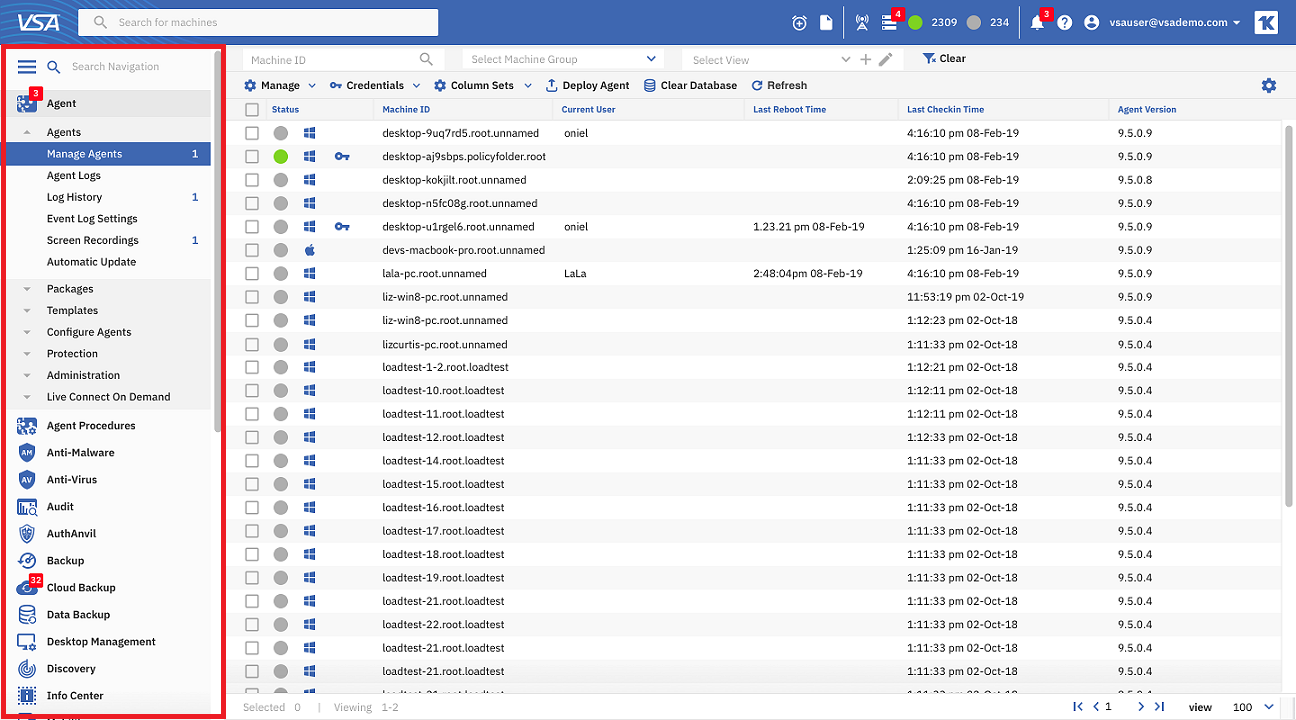The height and width of the screenshot is (720, 1296).
Task: Focus the Search for machines field
Action: (x=258, y=22)
